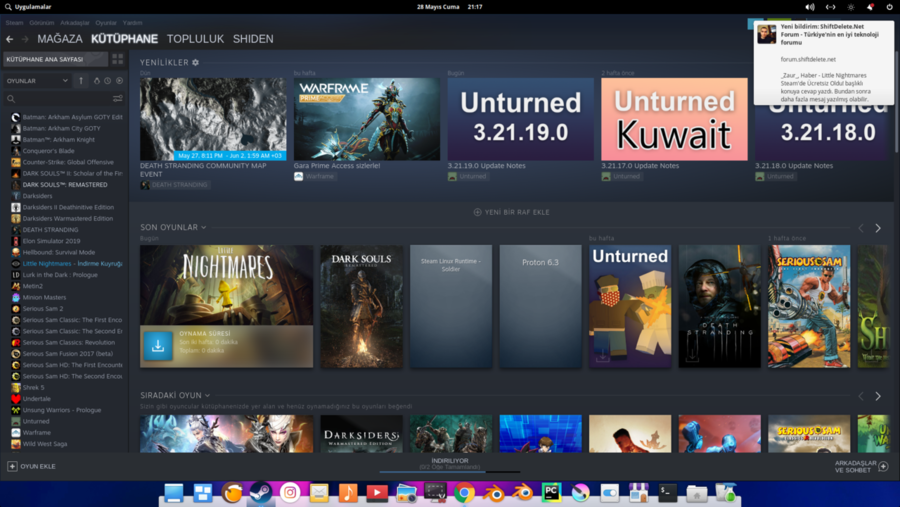Click the YENİLİKLER settings gear
The width and height of the screenshot is (900, 507).
coord(195,62)
